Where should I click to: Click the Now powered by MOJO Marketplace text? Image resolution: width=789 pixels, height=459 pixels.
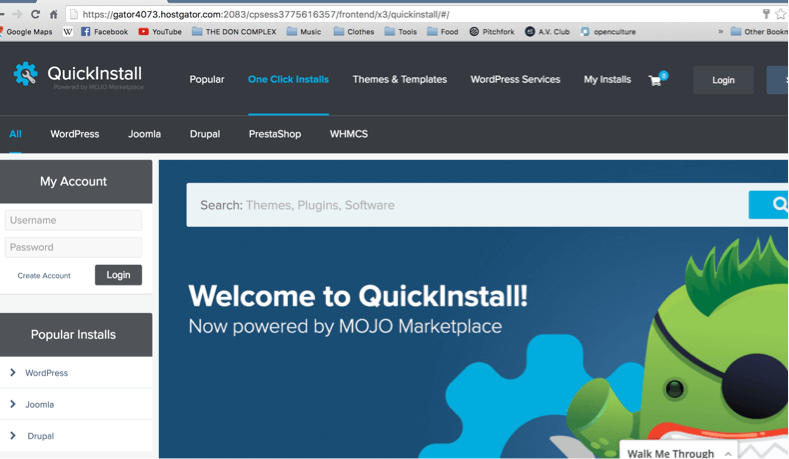coord(345,327)
